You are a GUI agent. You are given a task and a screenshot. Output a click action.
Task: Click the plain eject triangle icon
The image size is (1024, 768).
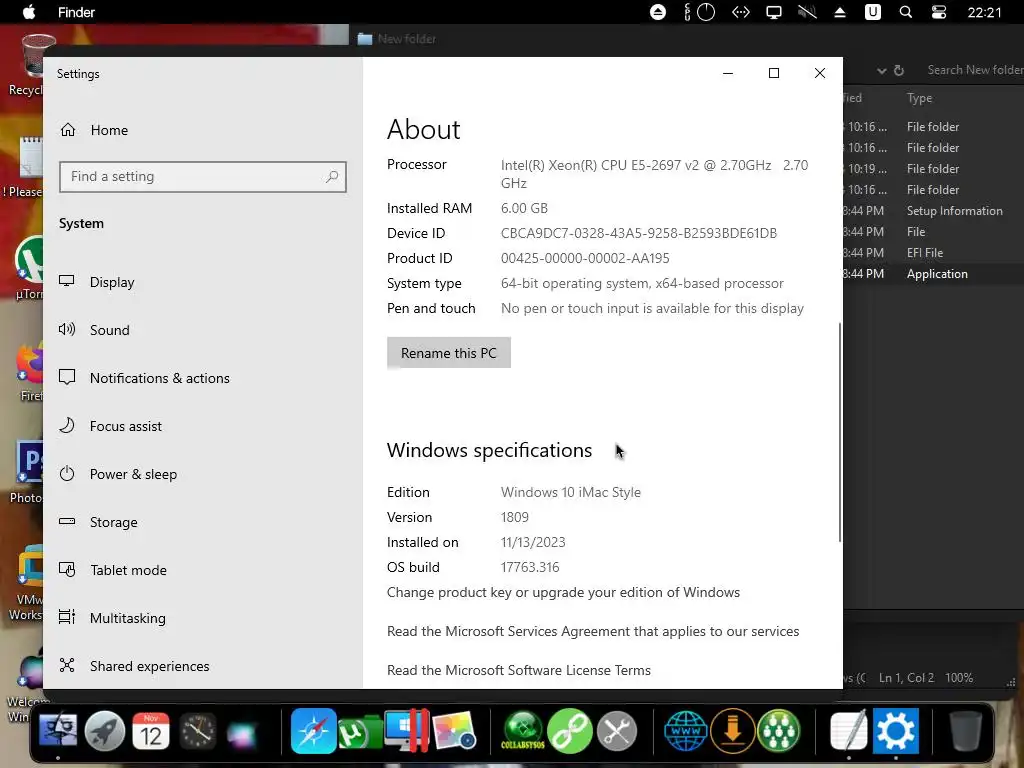[840, 12]
